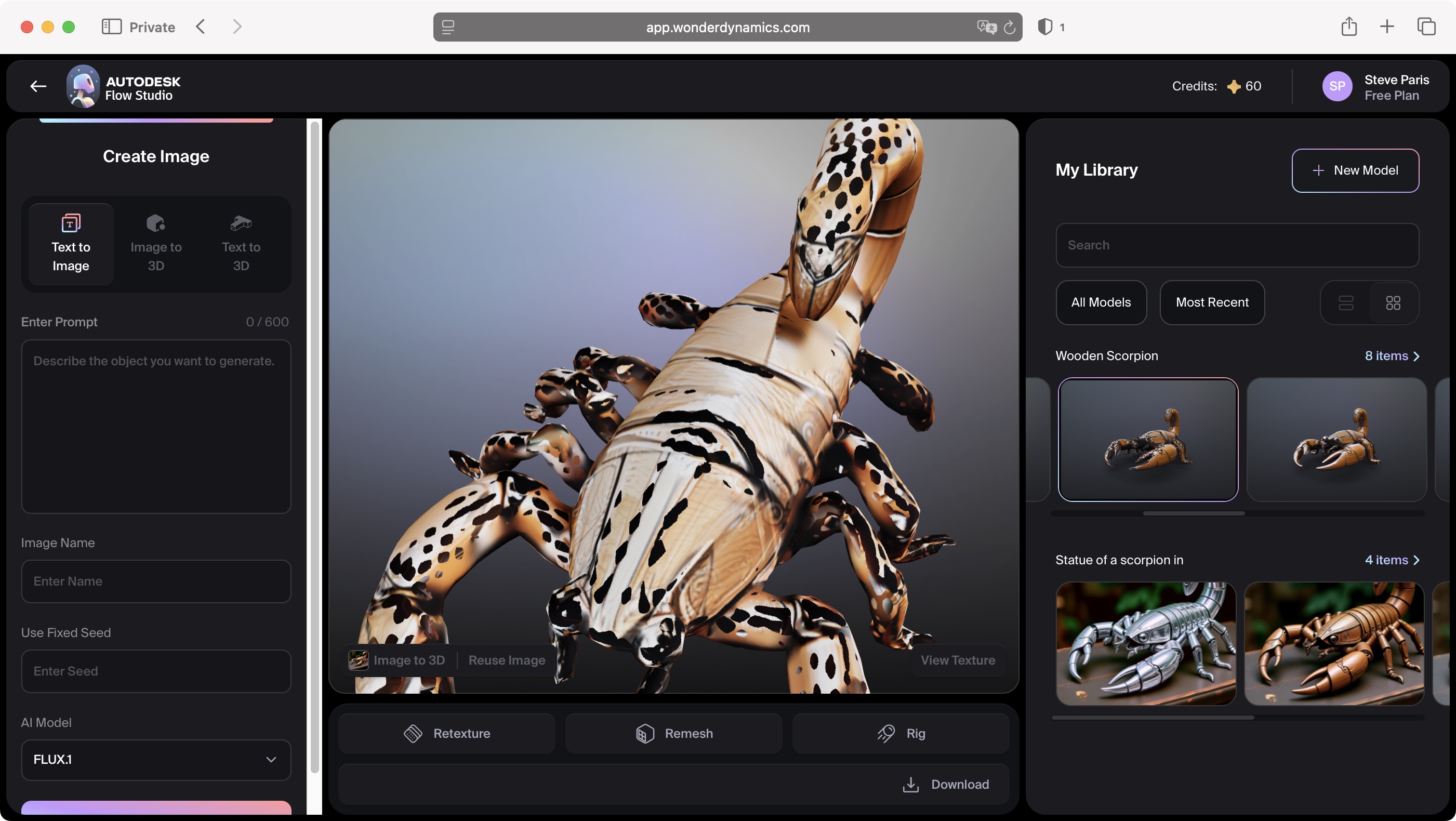Image resolution: width=1456 pixels, height=821 pixels.
Task: Switch library to grid view
Action: pyautogui.click(x=1393, y=303)
